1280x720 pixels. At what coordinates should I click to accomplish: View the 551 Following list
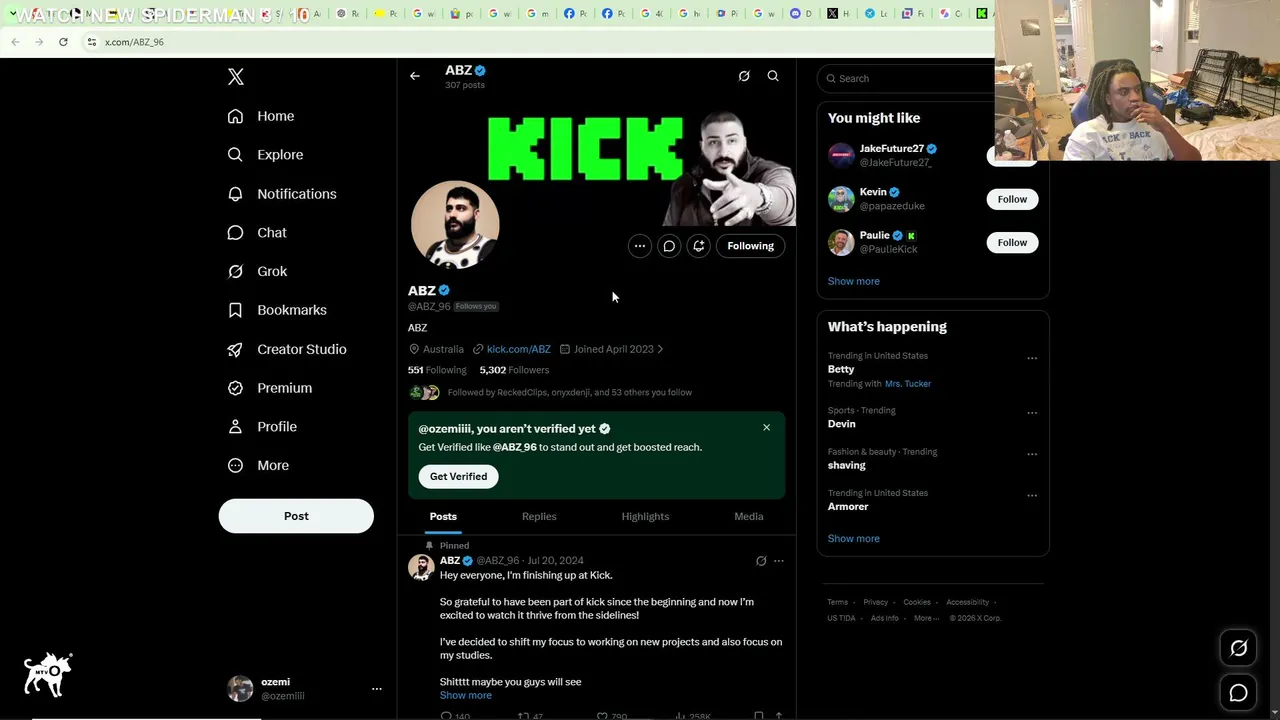(437, 370)
